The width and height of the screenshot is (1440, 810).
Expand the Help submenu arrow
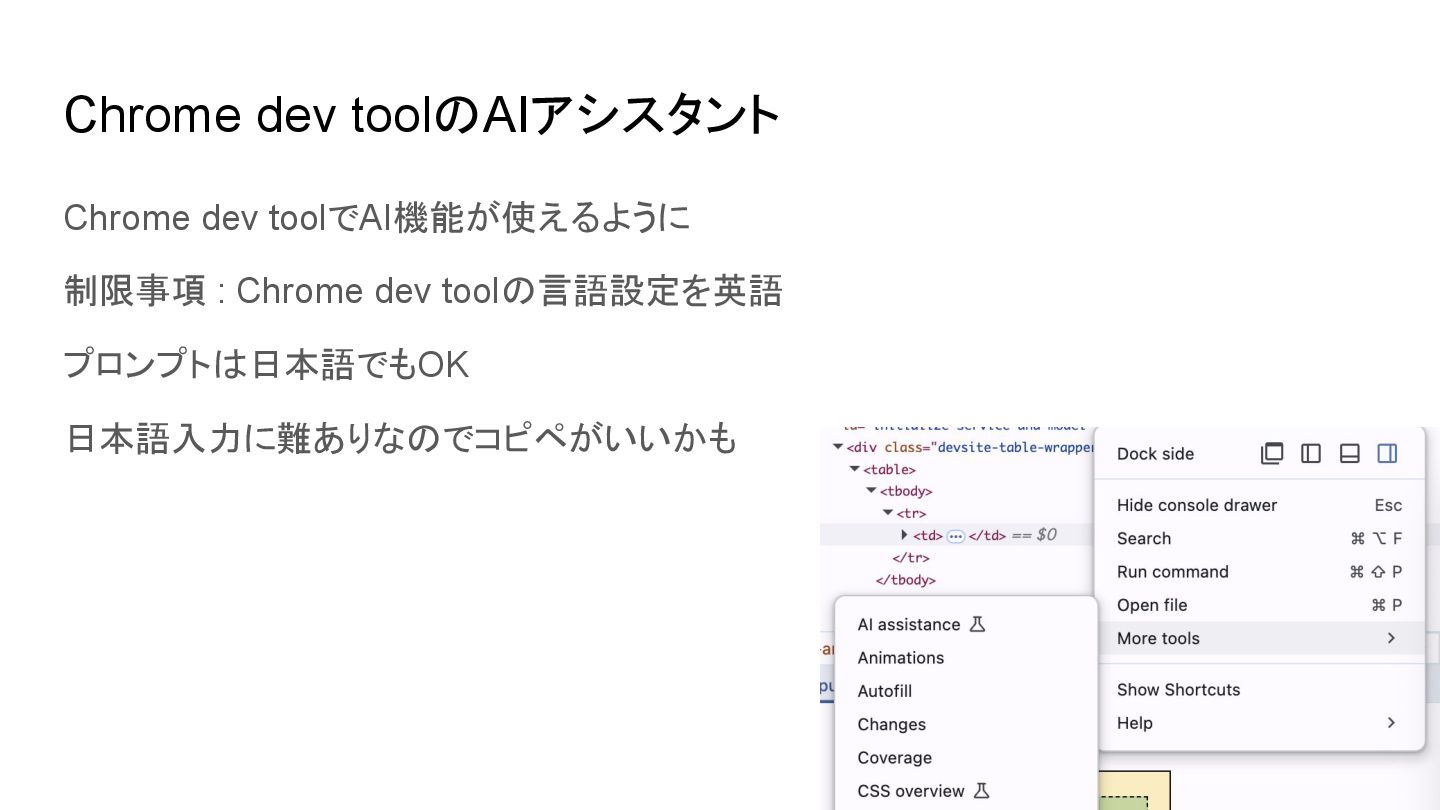pyautogui.click(x=1391, y=722)
